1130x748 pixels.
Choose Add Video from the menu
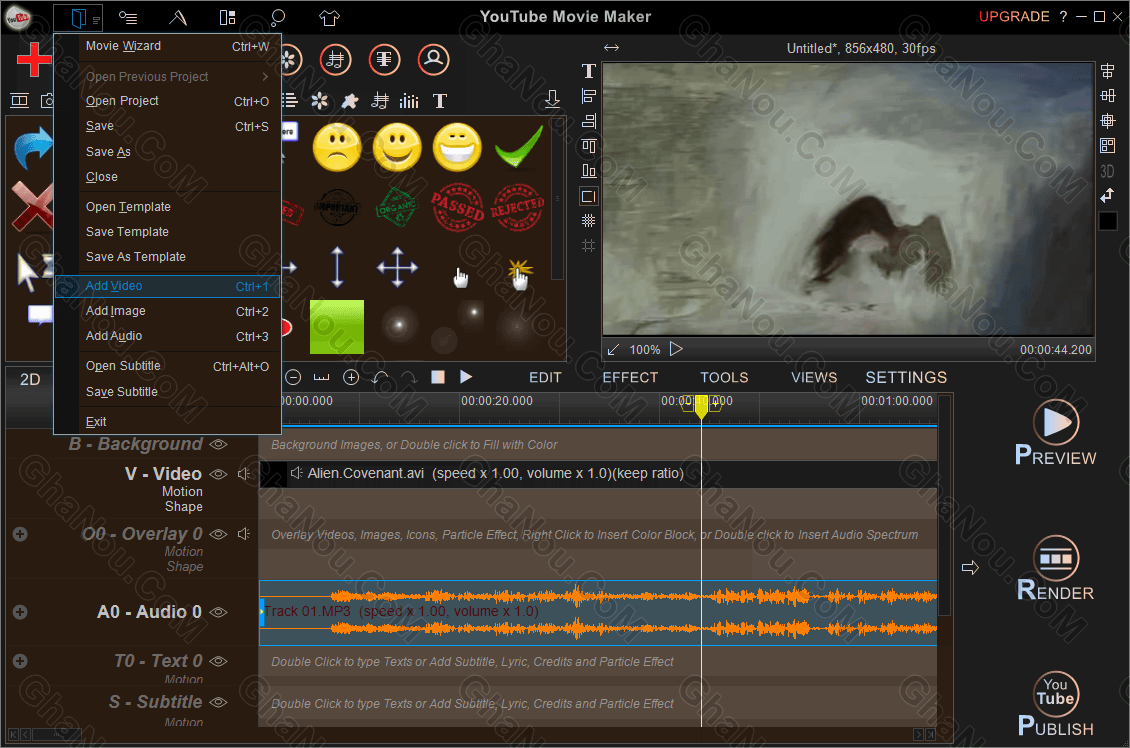[x=167, y=286]
